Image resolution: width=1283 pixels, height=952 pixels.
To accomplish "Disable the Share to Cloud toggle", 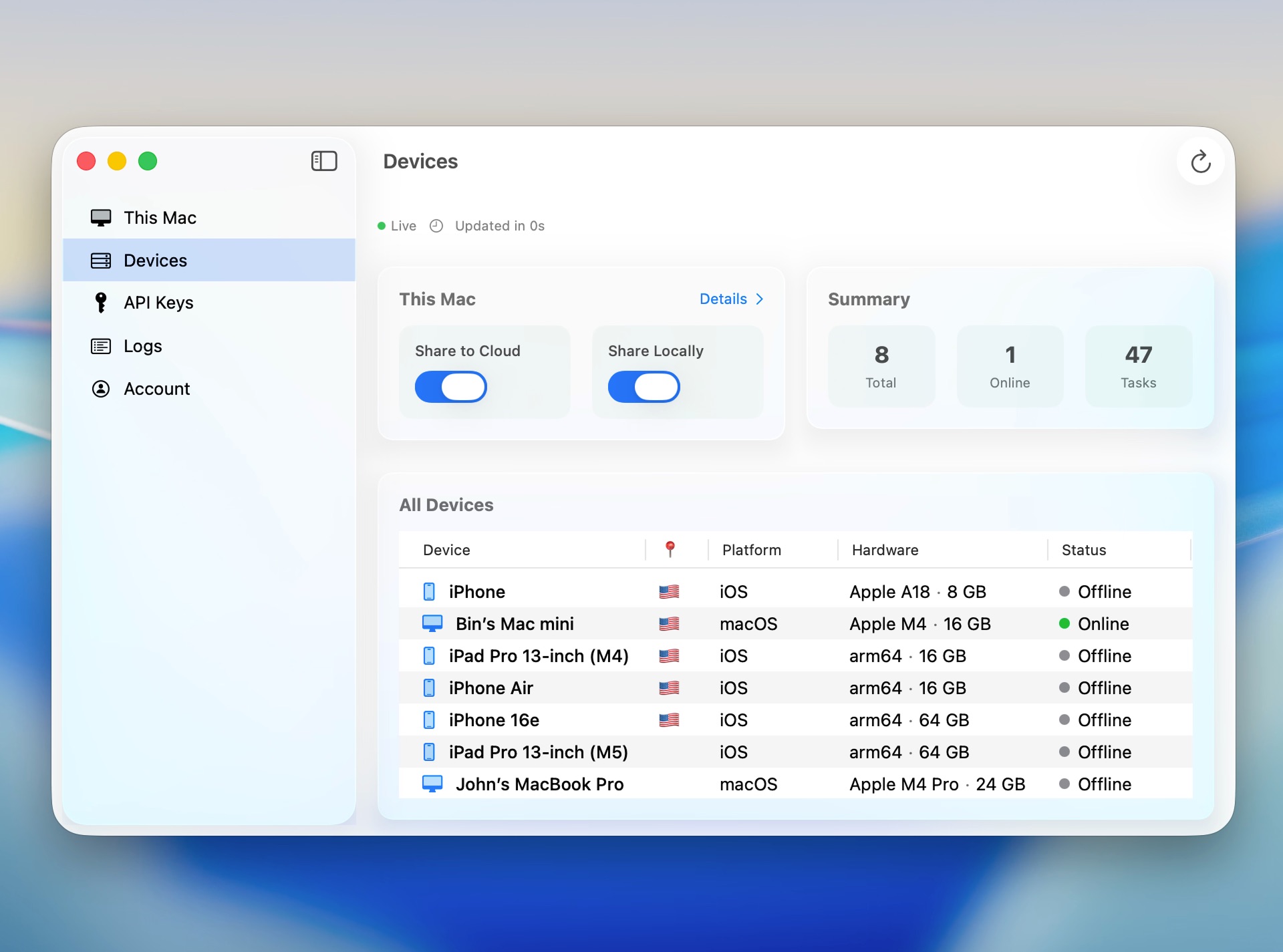I will [451, 387].
